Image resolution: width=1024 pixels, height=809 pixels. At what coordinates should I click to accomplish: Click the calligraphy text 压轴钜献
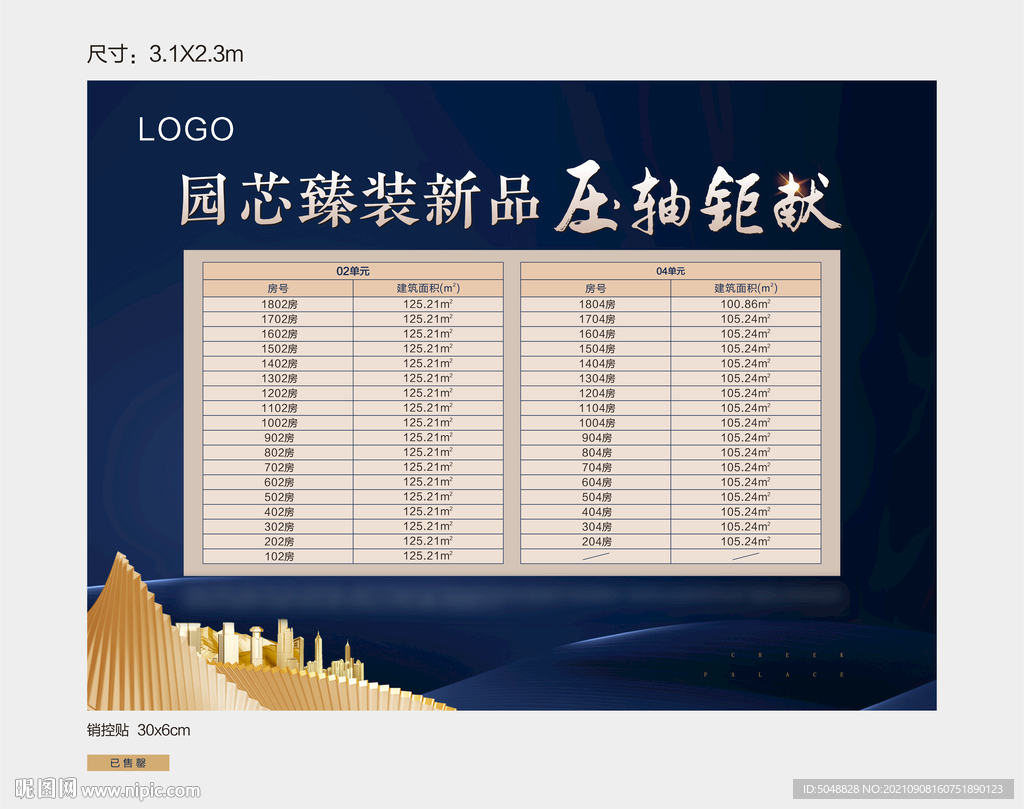click(x=697, y=199)
